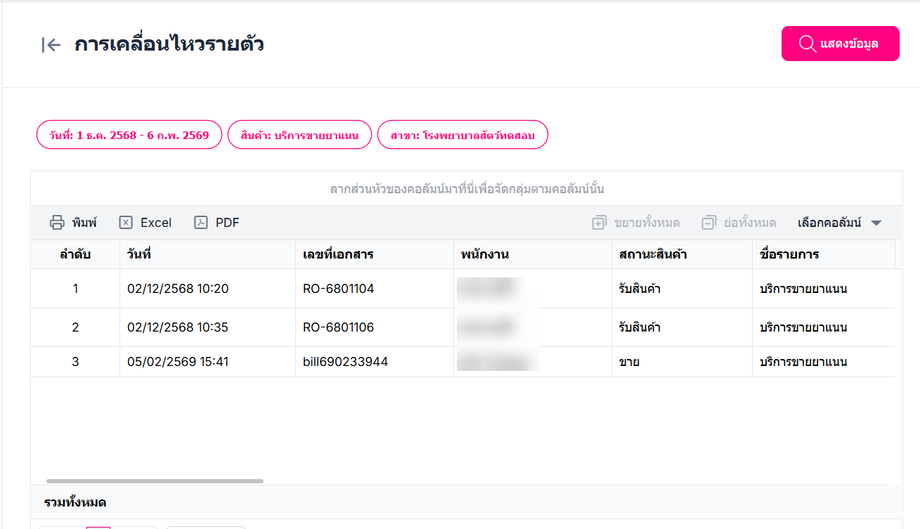Click the back arrow beside the page title
Image resolution: width=920 pixels, height=529 pixels.
tap(51, 45)
